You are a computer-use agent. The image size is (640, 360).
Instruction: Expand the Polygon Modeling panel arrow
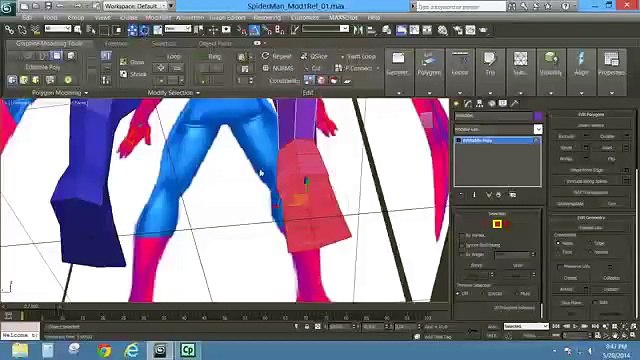point(86,93)
